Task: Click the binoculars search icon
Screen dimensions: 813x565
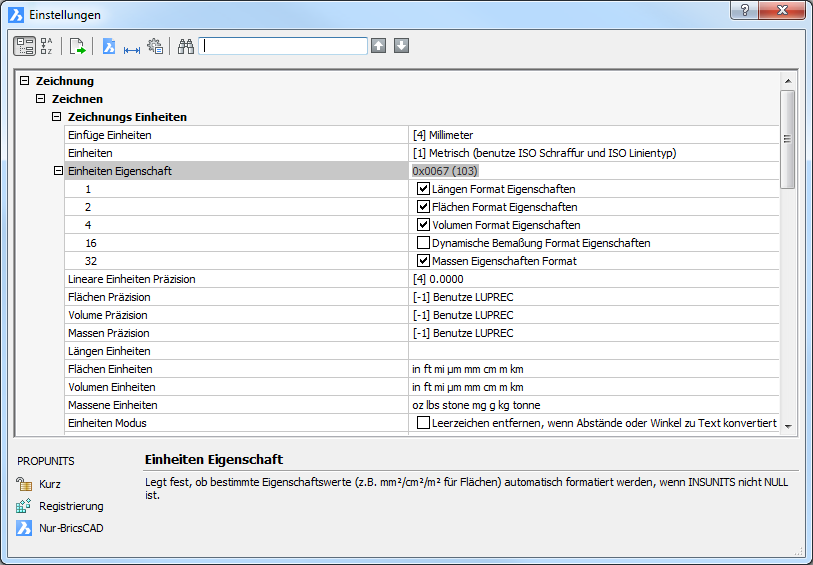Action: coord(186,46)
